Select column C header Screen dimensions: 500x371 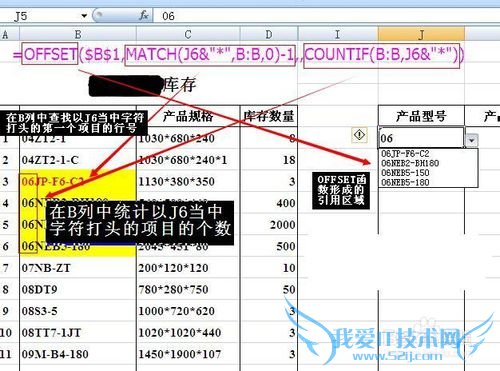click(x=188, y=34)
